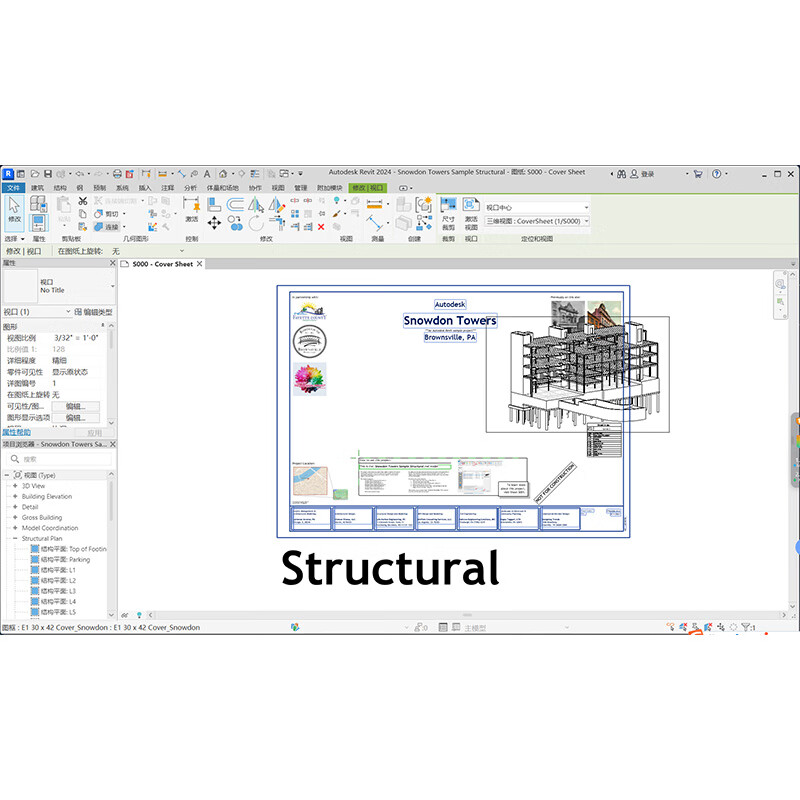Open the 文件 file menu tab

coord(13,188)
